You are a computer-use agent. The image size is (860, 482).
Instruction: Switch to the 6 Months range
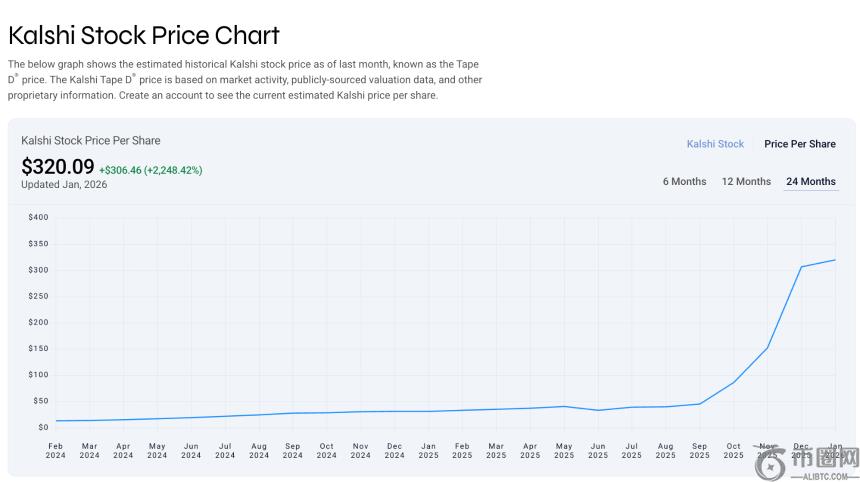pos(684,181)
